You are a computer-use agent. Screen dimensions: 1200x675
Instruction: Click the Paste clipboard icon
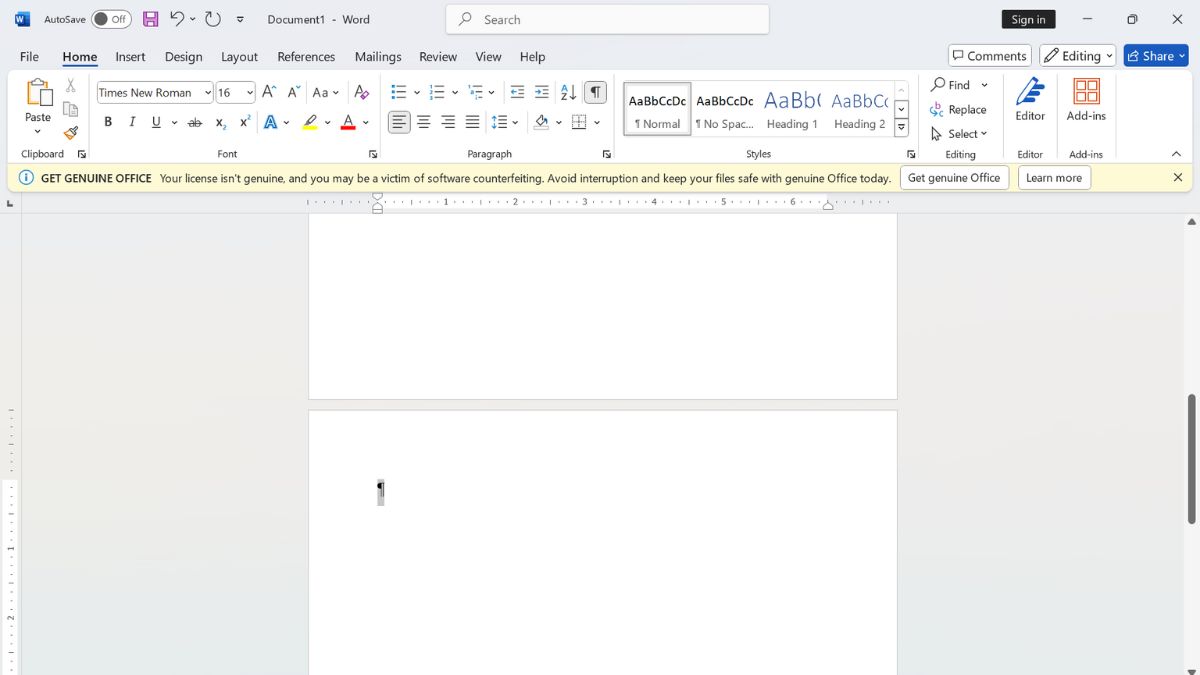38,92
